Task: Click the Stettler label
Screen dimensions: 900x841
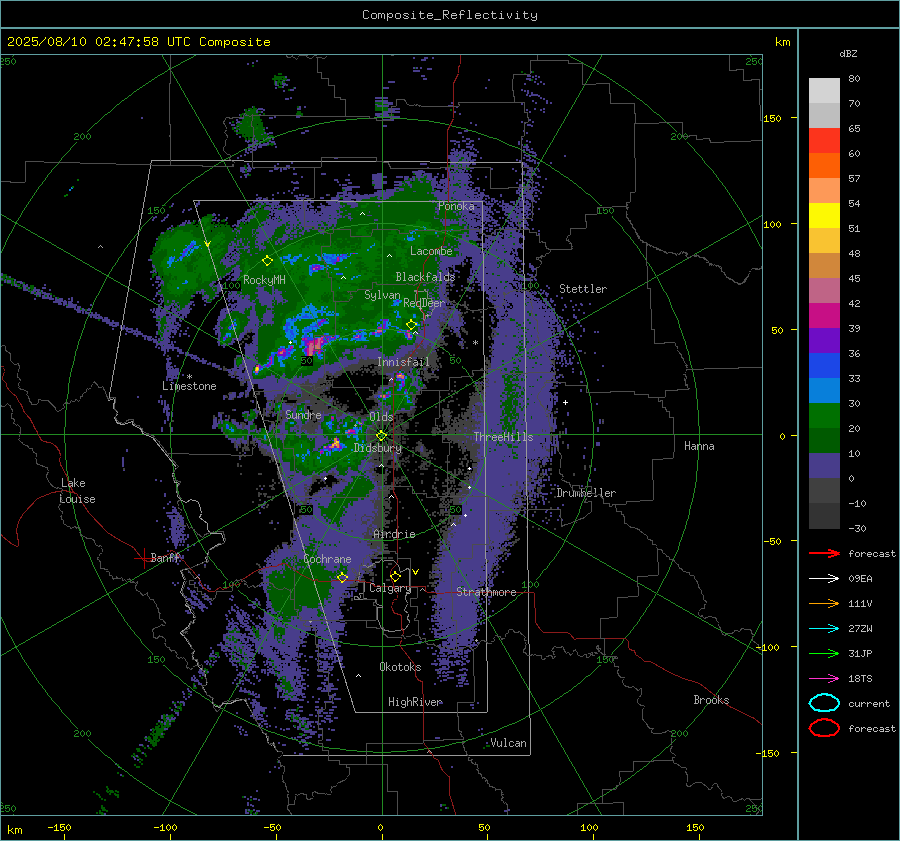Action: (x=583, y=289)
